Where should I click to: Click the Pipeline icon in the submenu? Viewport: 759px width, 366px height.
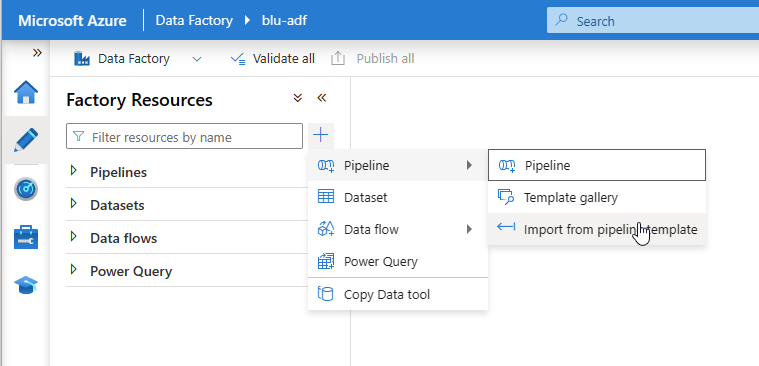[x=507, y=166]
